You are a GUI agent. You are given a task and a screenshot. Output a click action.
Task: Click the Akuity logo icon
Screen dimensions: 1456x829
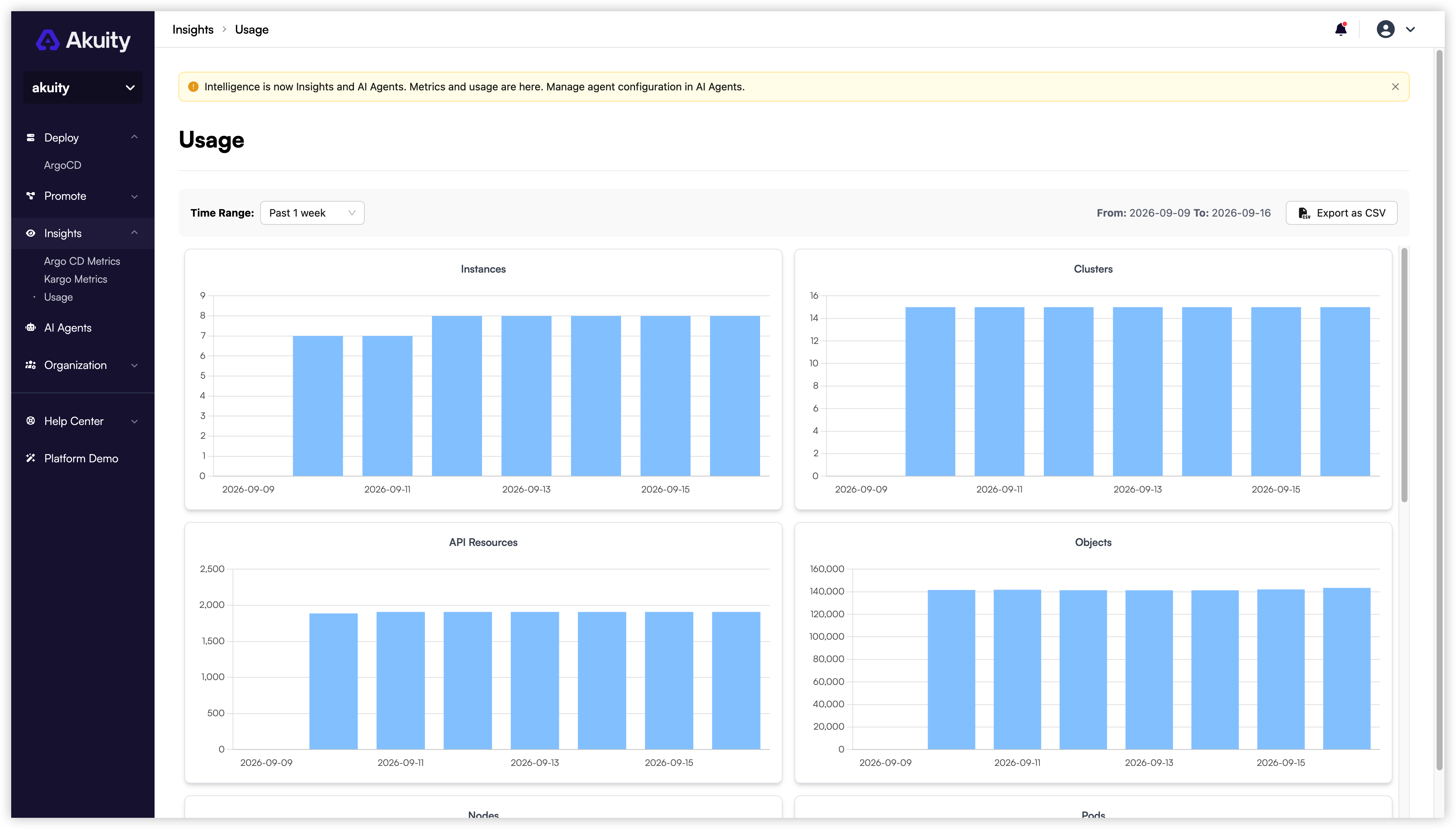pos(48,40)
